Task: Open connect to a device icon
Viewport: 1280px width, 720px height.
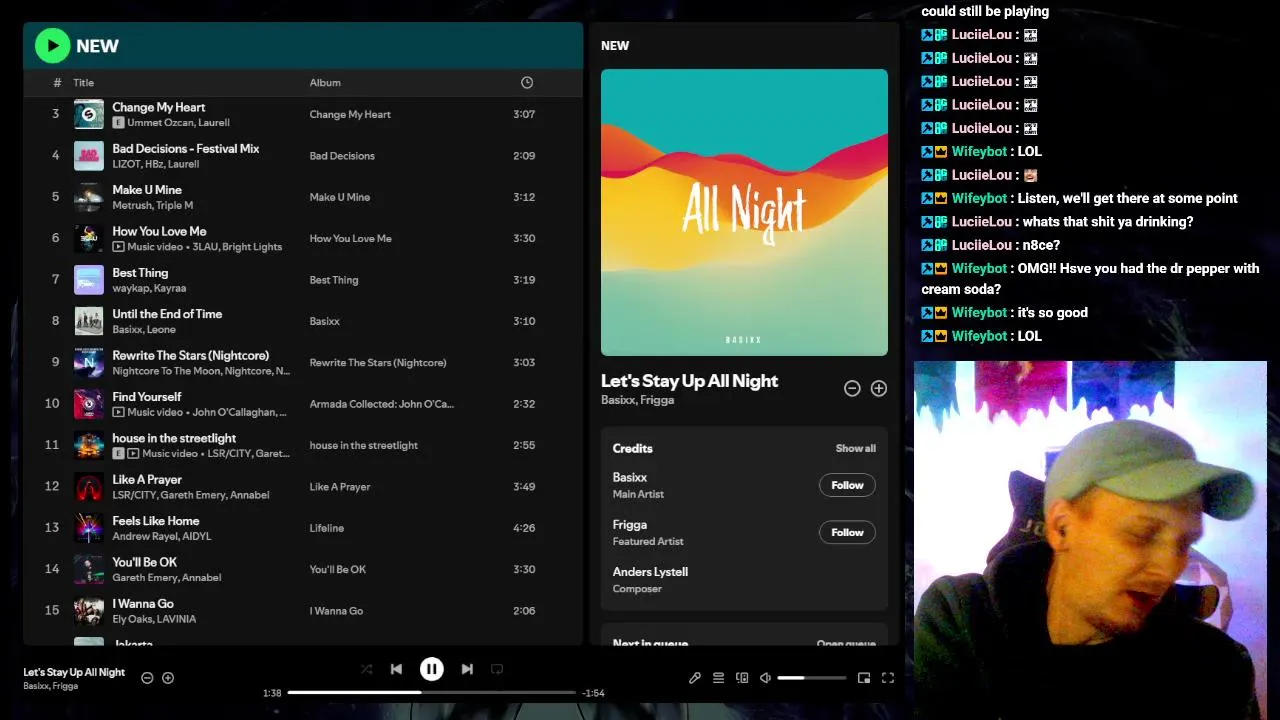Action: pyautogui.click(x=742, y=678)
